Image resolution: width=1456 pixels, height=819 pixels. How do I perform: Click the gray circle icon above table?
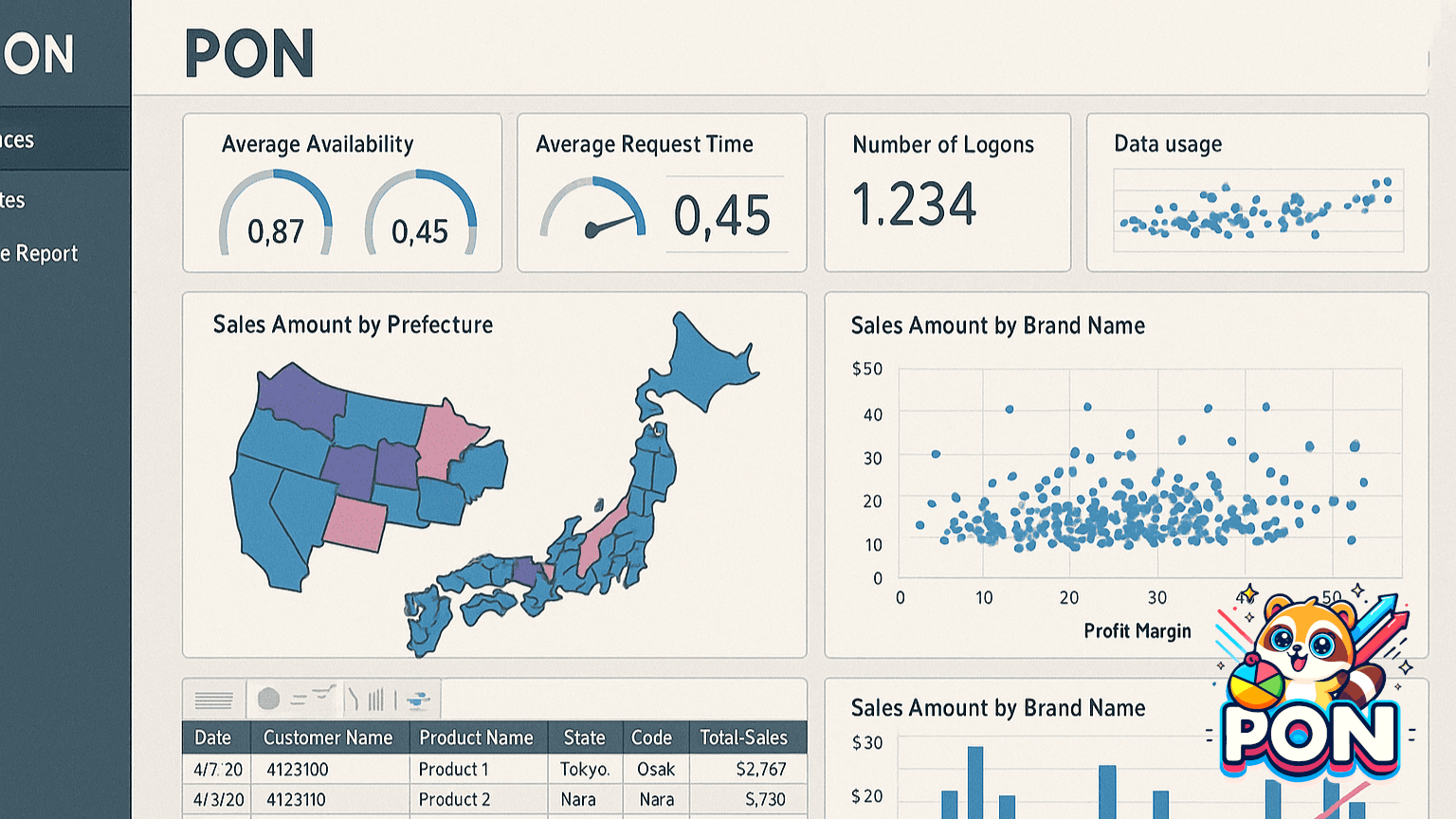click(269, 700)
